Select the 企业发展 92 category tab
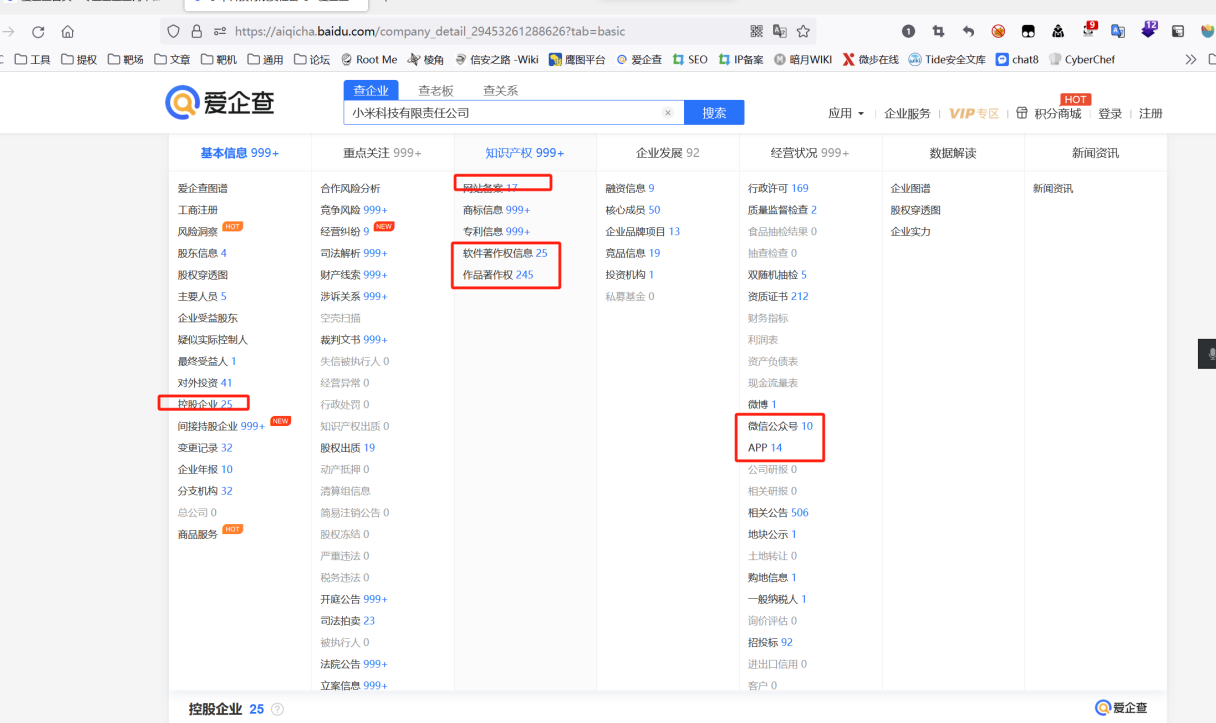 pyautogui.click(x=668, y=153)
